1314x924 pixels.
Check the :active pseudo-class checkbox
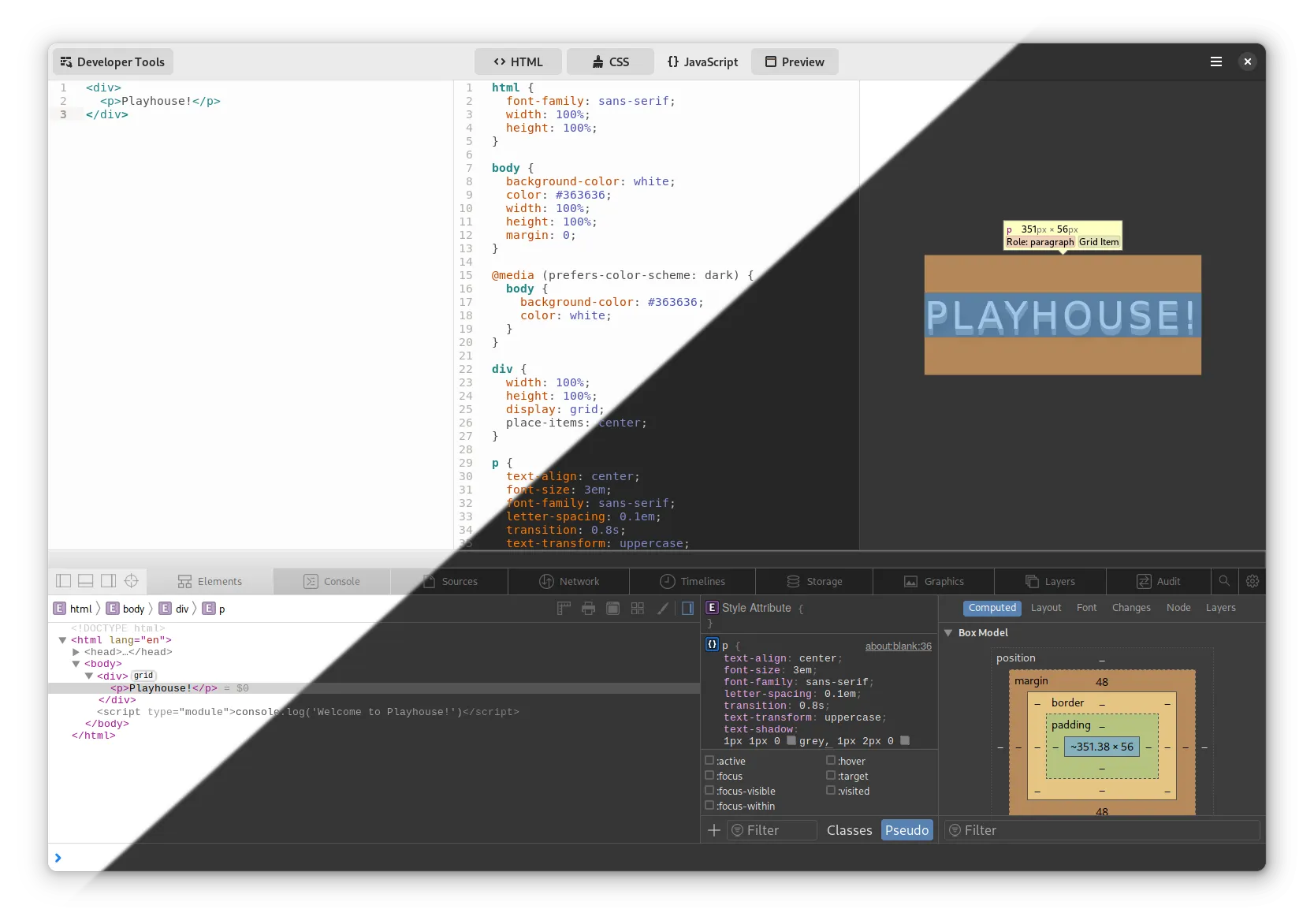tap(709, 760)
